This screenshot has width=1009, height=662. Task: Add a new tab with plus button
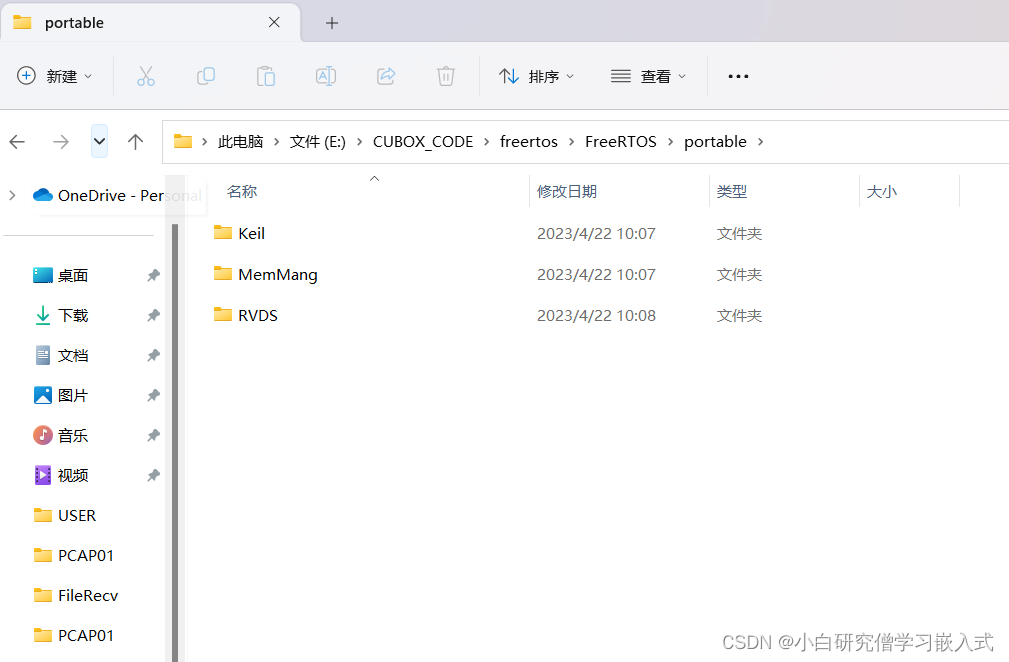click(331, 23)
